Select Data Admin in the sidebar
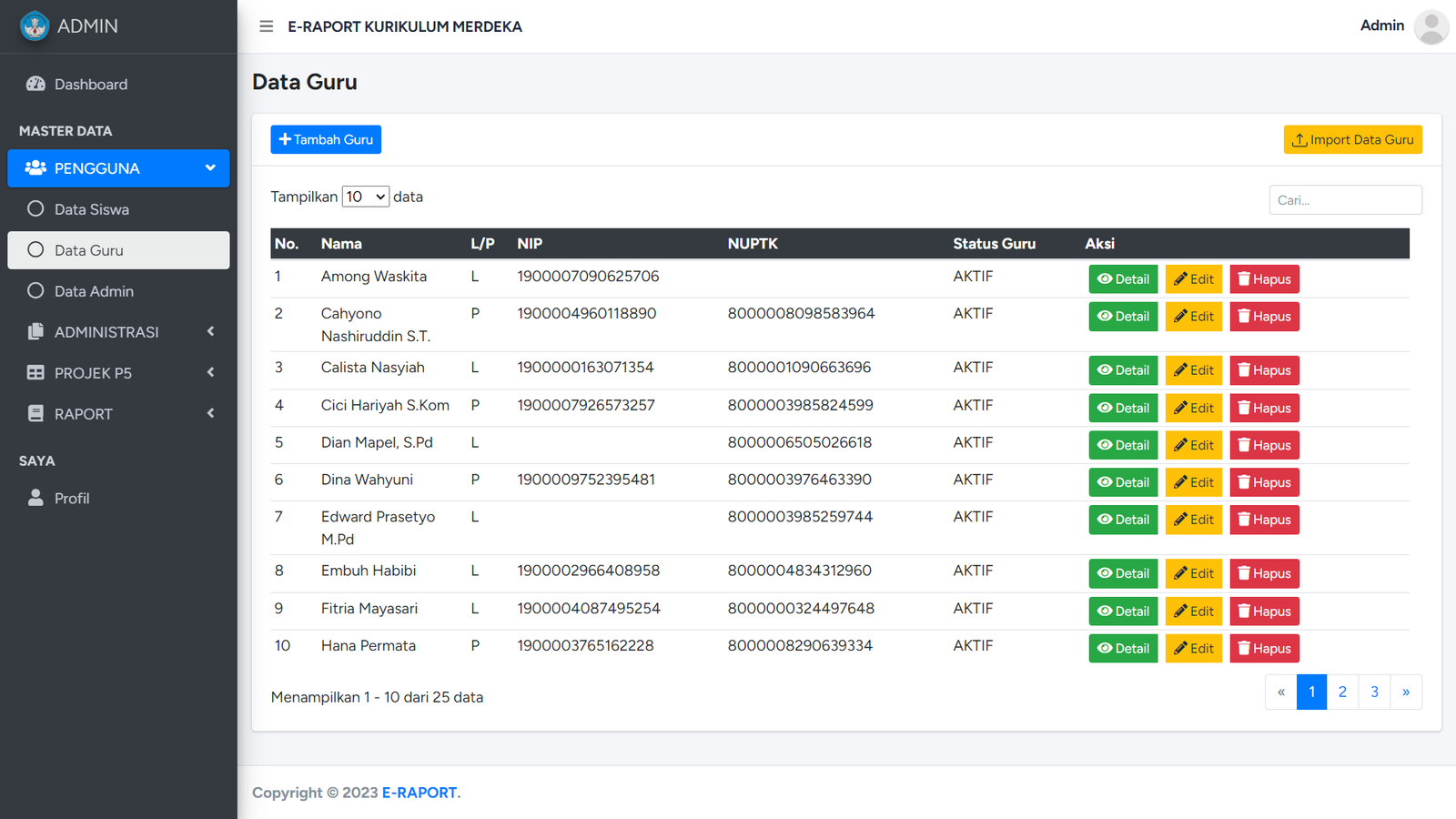 click(x=94, y=291)
